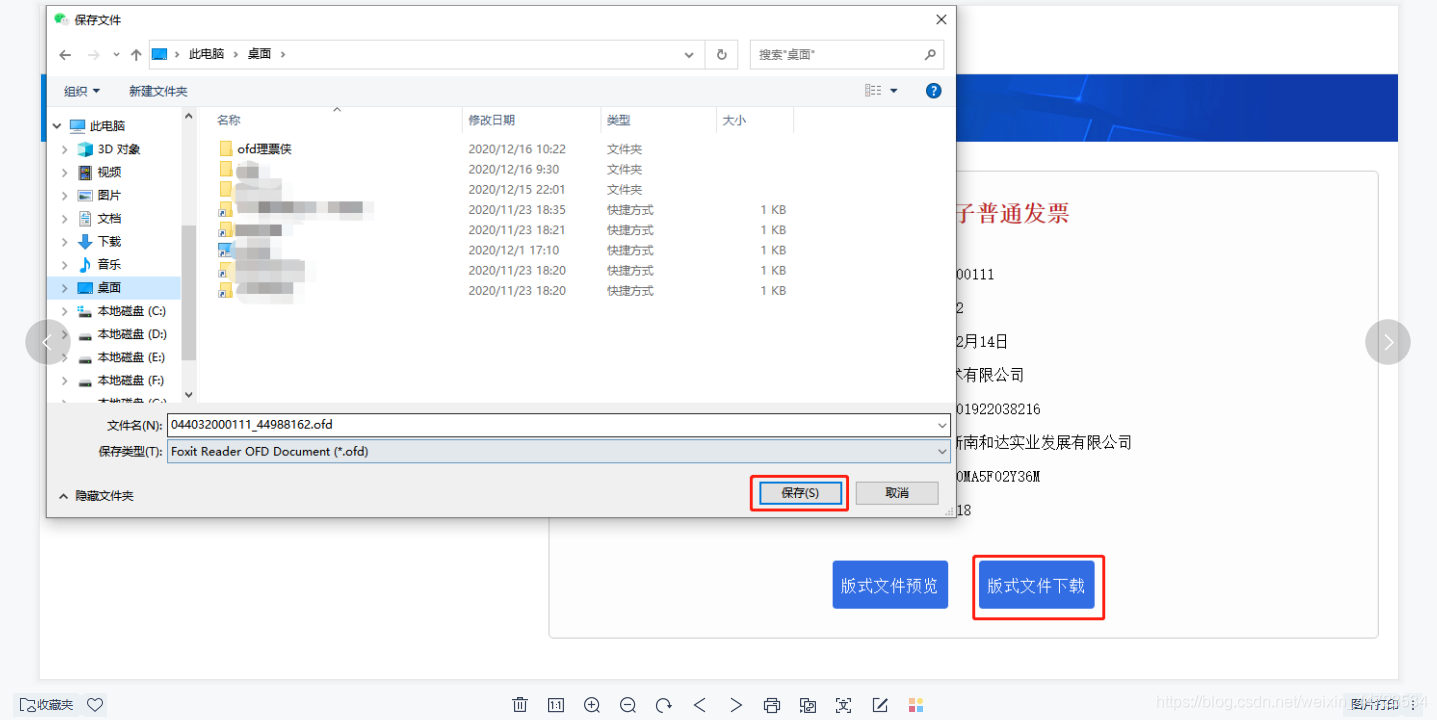This screenshot has height=720, width=1437.
Task: Click the 保存(S) button
Action: (800, 493)
